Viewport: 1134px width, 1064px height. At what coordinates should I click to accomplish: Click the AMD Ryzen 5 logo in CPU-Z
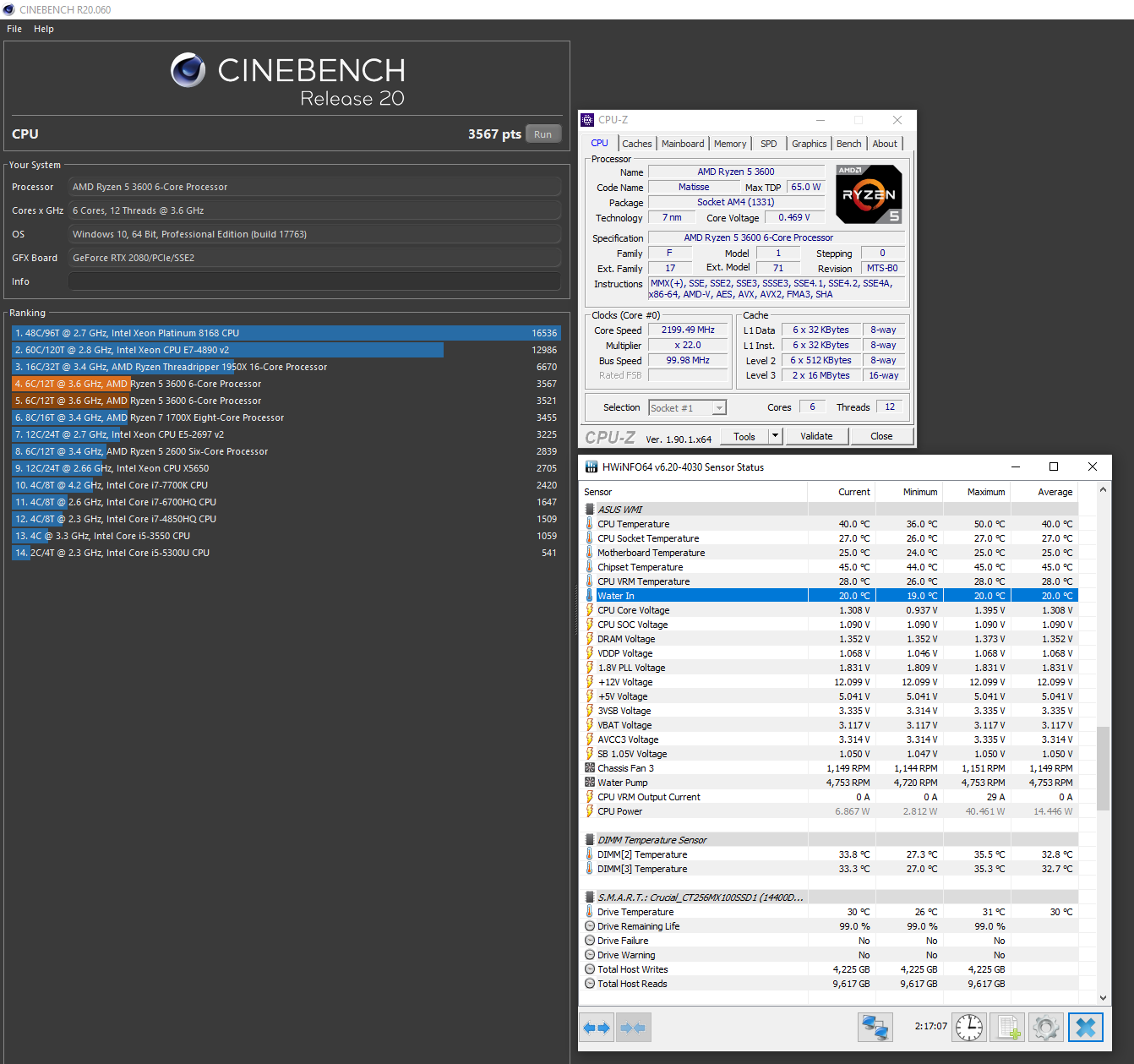coord(869,194)
